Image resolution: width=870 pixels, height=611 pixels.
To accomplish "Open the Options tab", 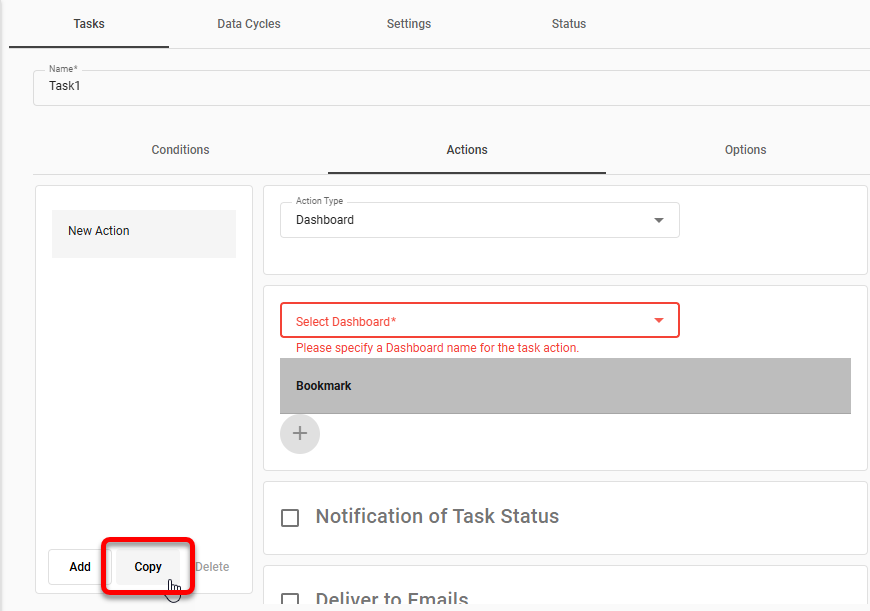I will (745, 149).
